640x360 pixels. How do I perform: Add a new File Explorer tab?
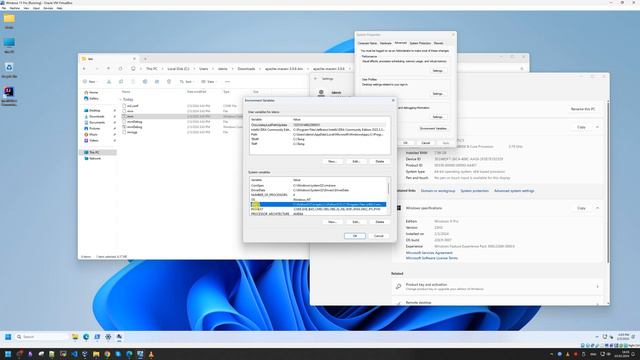click(145, 59)
